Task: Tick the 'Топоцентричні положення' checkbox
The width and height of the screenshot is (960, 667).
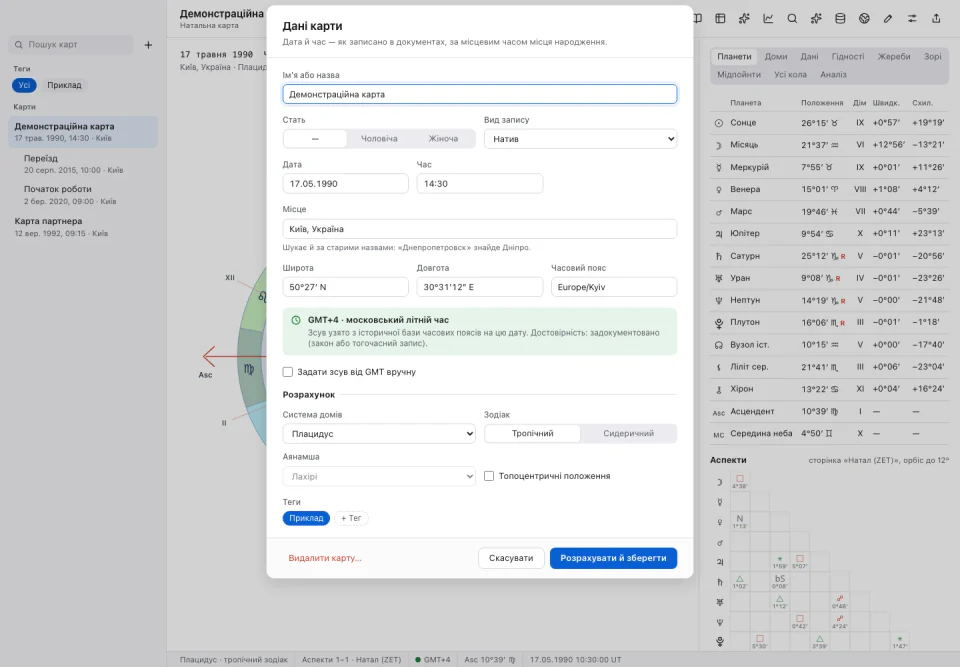Action: pos(489,476)
